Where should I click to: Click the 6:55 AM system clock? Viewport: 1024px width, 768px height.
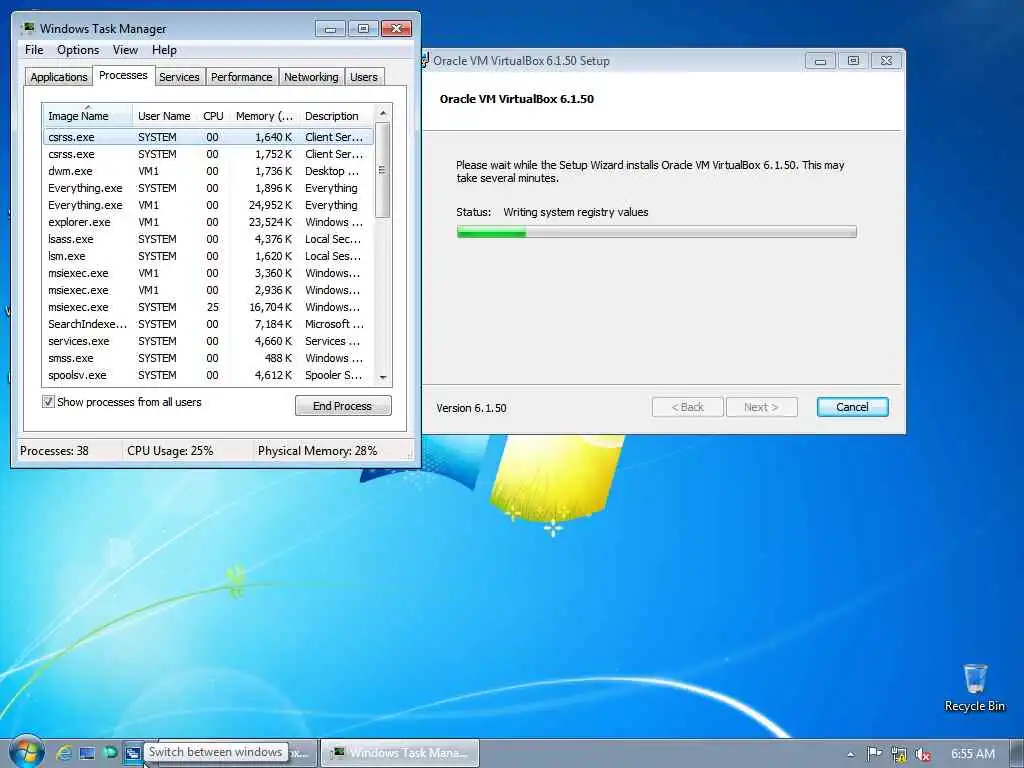[972, 754]
